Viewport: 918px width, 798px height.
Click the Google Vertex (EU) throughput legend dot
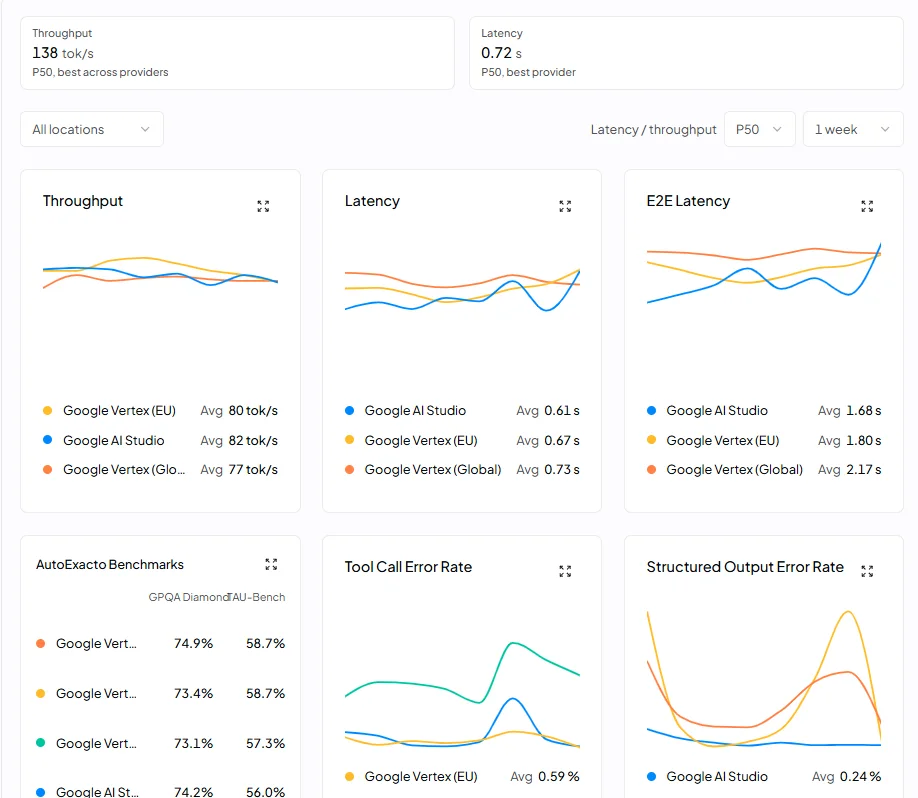(48, 410)
